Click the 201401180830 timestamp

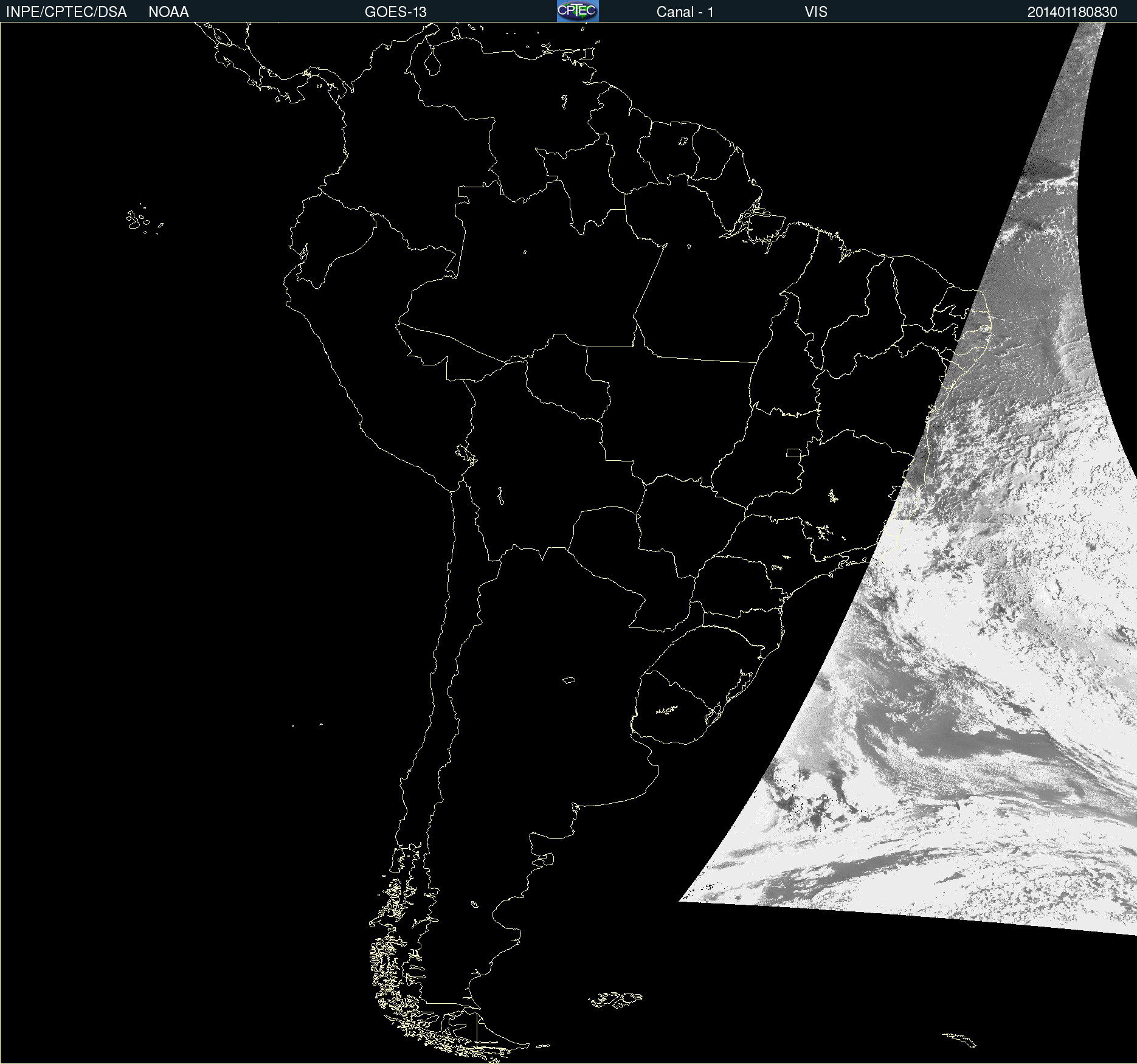[1073, 12]
